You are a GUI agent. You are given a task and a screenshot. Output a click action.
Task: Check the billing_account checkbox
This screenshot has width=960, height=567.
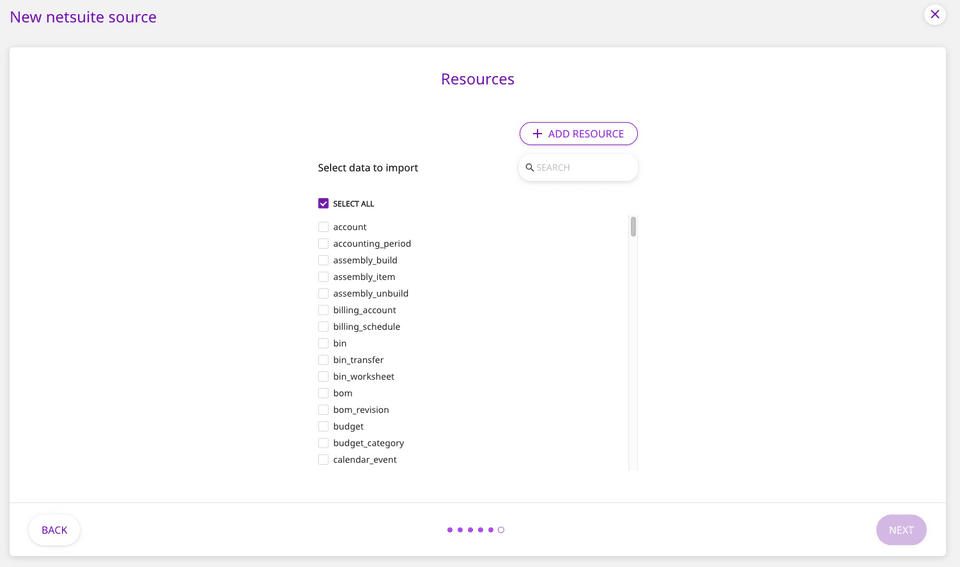click(323, 310)
